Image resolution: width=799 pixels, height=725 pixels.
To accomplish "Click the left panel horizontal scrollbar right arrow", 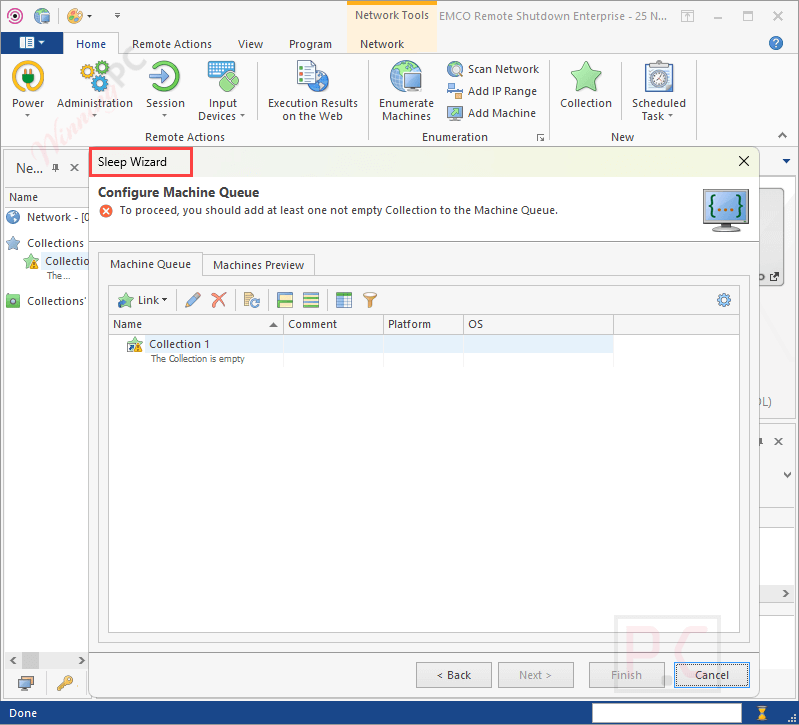I will pos(81,660).
